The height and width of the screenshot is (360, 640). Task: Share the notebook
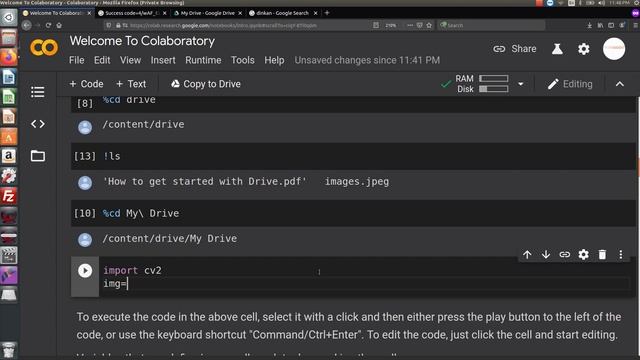[x=515, y=49]
